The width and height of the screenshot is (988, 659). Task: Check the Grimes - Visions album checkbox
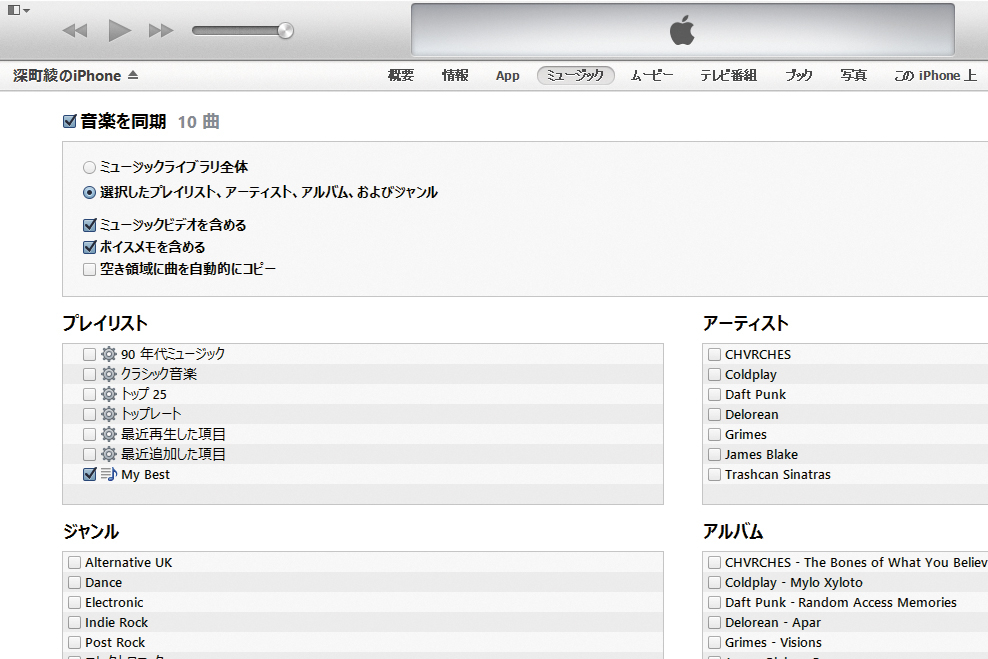[715, 643]
